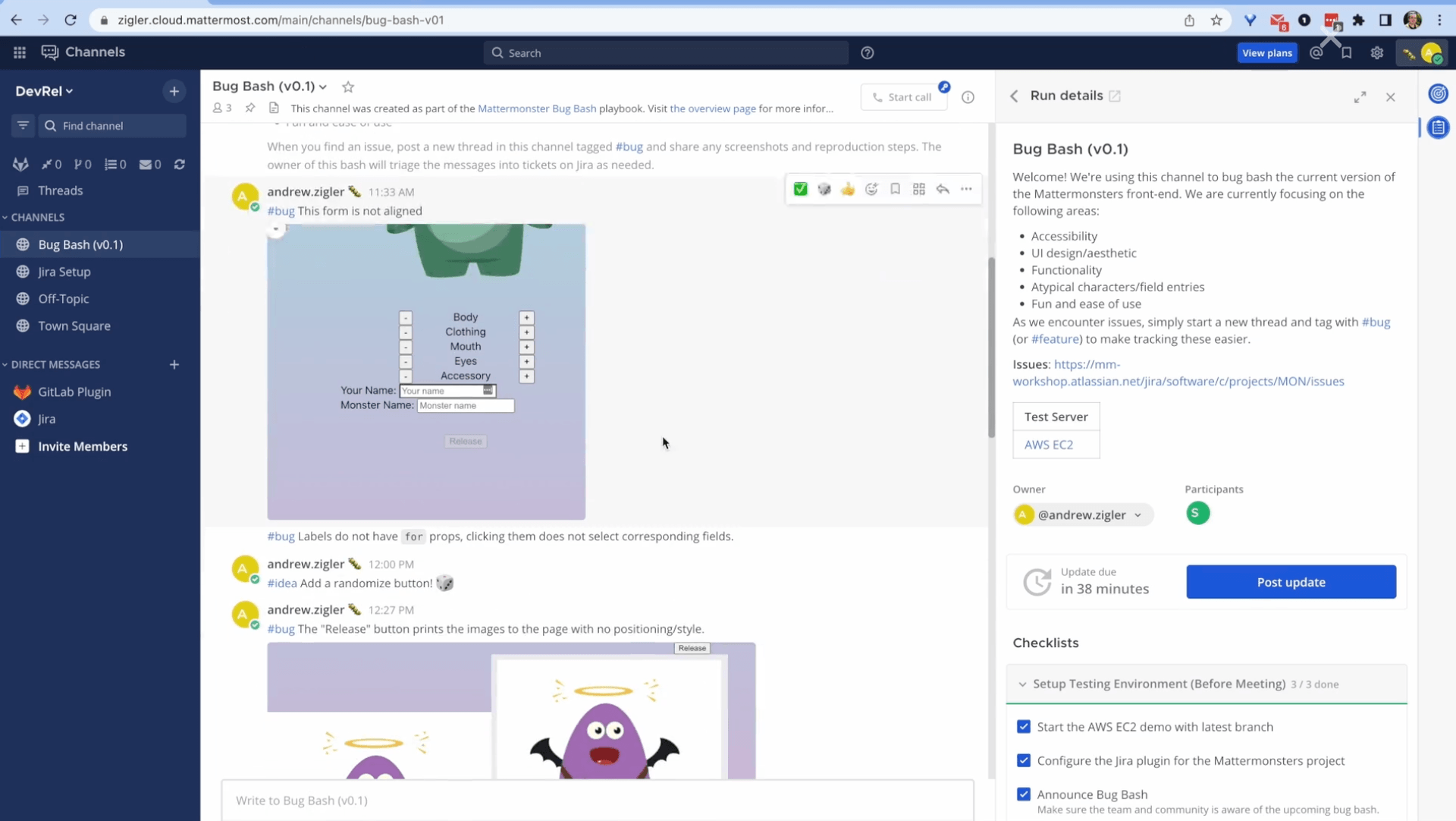Image resolution: width=1456 pixels, height=821 pixels.
Task: Open the product switcher grid icon
Action: (20, 52)
